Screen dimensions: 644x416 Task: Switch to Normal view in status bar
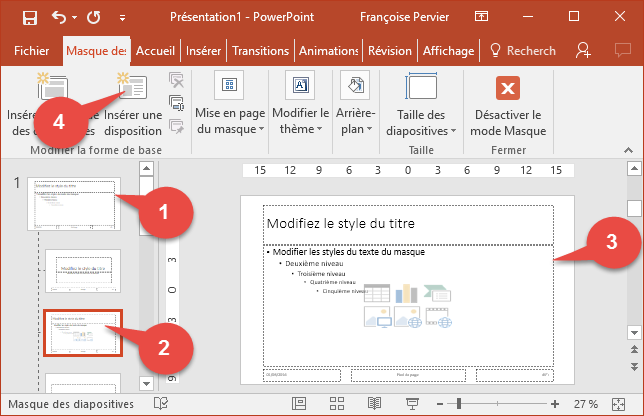[298, 403]
